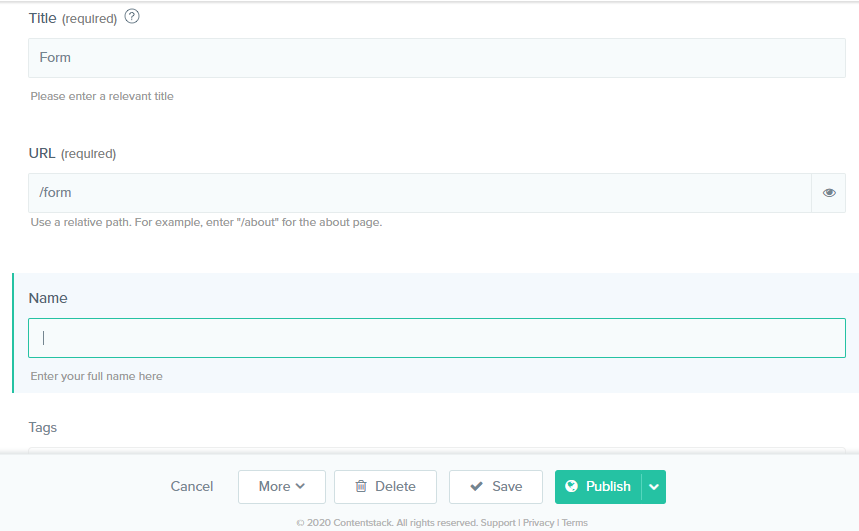859x531 pixels.
Task: Expand the Publish button arrow menu
Action: 654,487
